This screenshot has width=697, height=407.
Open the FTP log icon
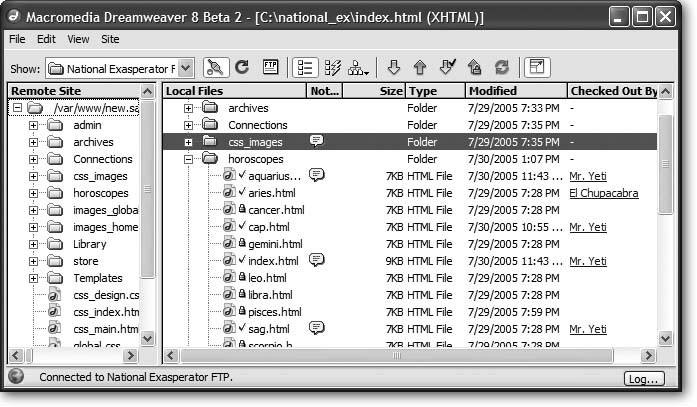(269, 68)
